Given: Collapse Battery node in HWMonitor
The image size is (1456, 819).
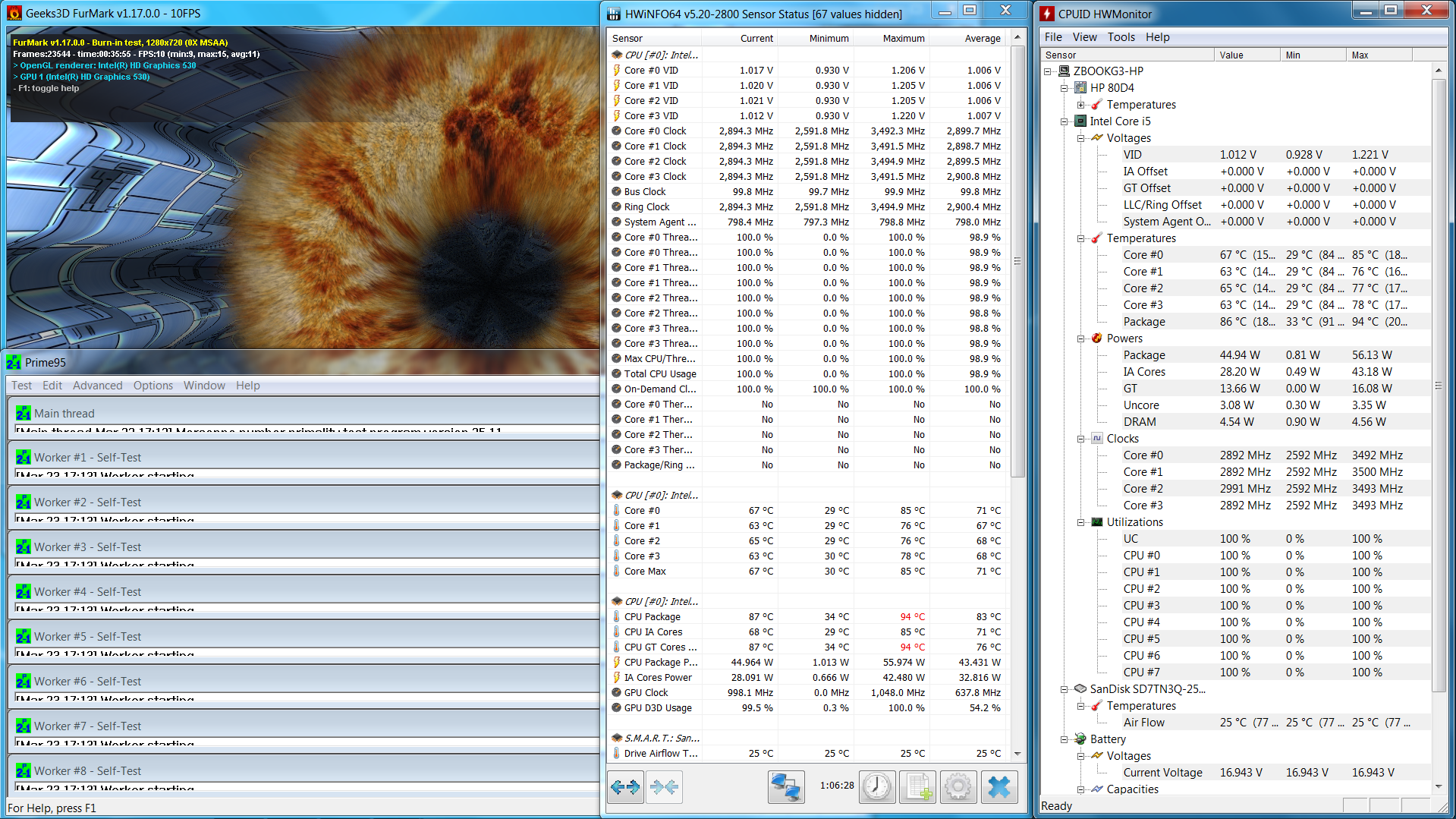Looking at the screenshot, I should 1064,739.
